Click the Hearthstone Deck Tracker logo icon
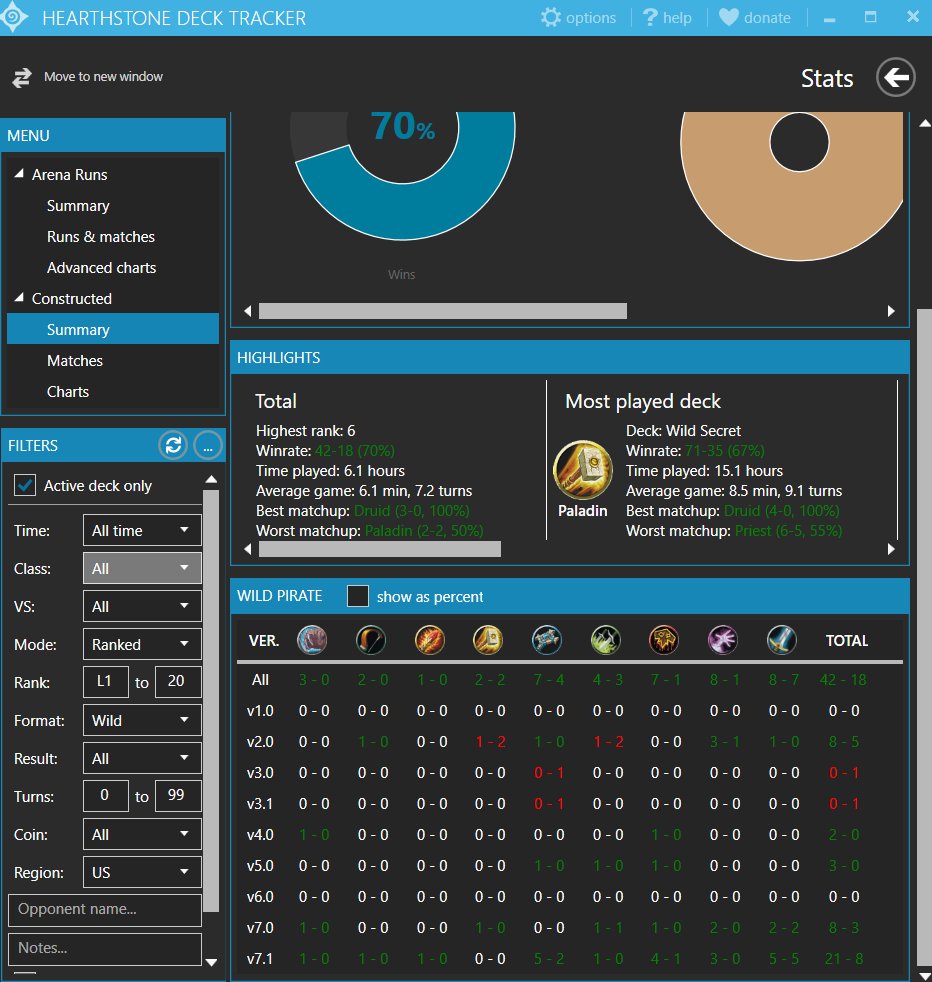The width and height of the screenshot is (932, 982). pos(14,17)
